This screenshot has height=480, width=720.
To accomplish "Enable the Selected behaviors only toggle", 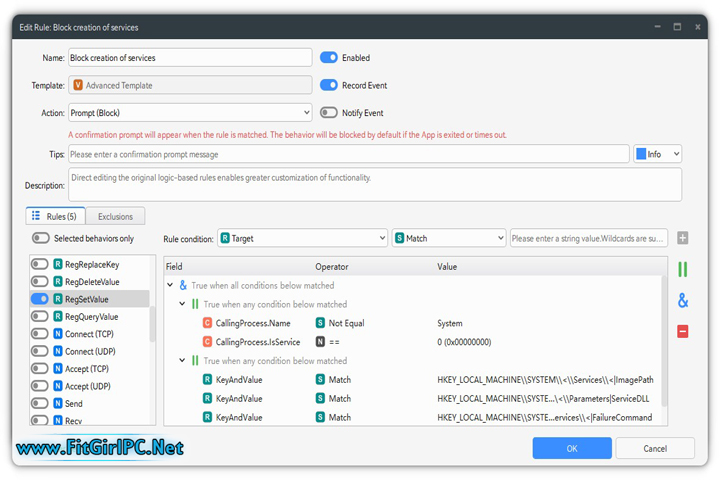I will (x=41, y=238).
